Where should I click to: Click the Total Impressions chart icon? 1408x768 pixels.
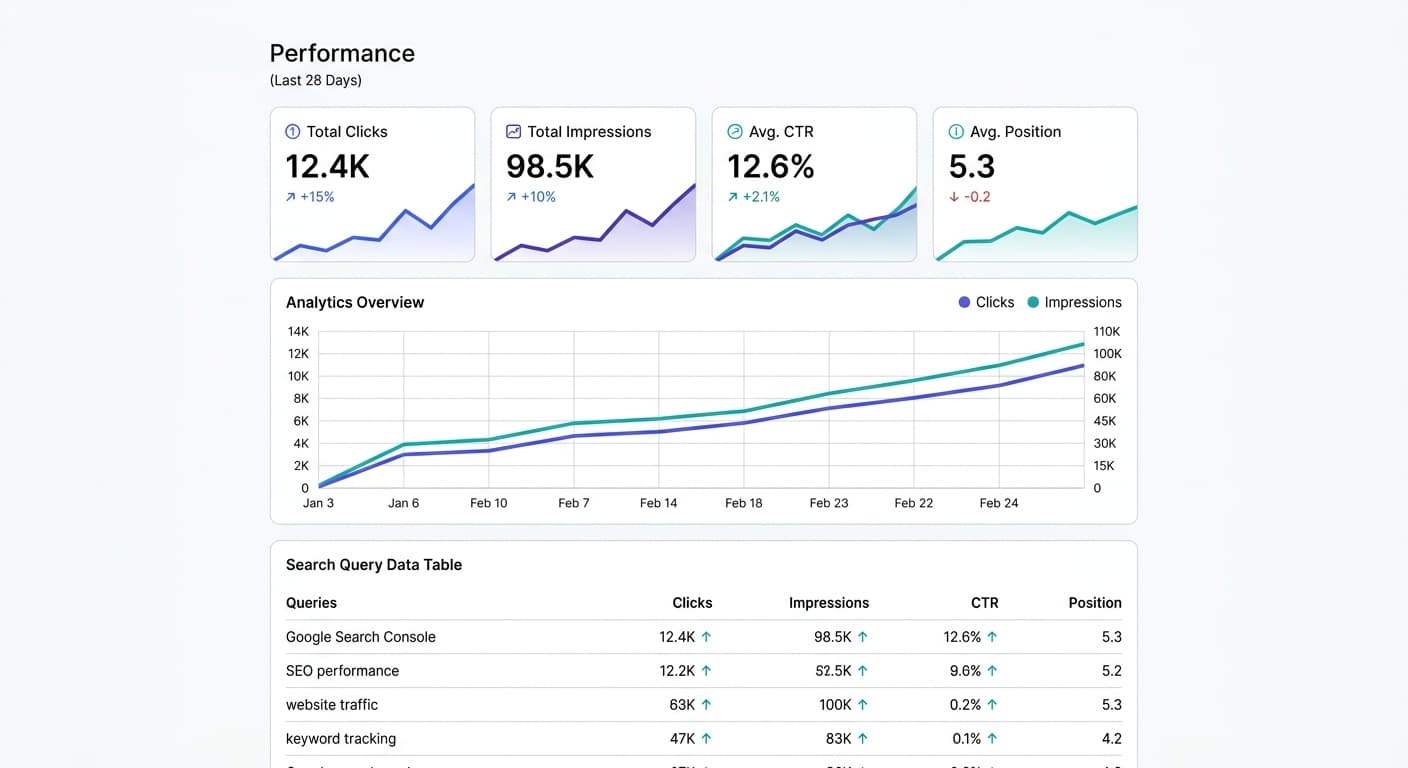(x=513, y=131)
